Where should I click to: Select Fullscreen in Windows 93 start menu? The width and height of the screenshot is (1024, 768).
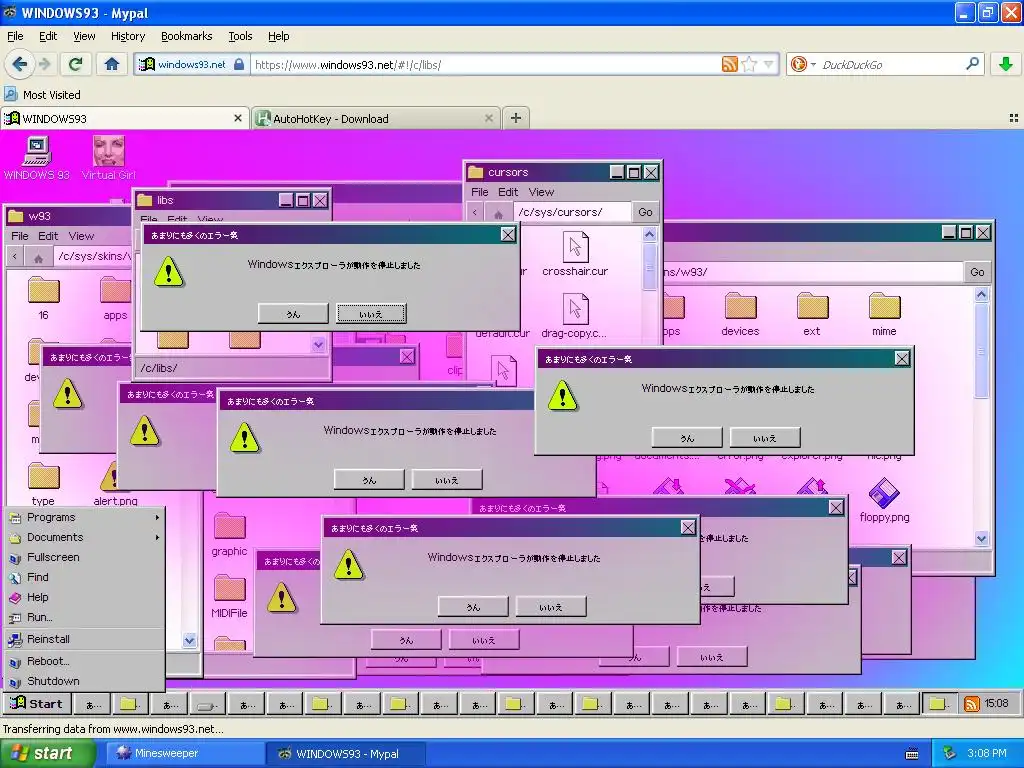(84, 557)
